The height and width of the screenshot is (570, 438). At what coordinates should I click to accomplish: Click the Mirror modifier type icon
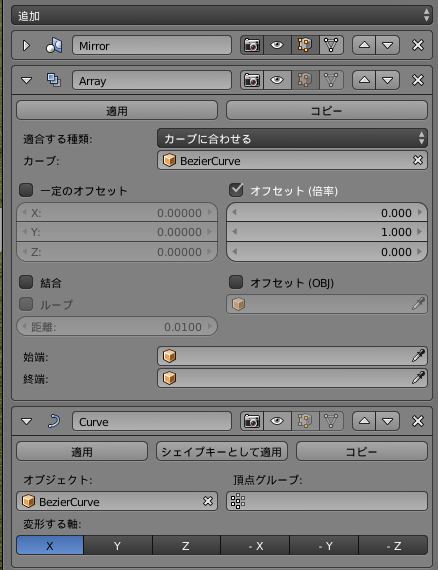[54, 46]
